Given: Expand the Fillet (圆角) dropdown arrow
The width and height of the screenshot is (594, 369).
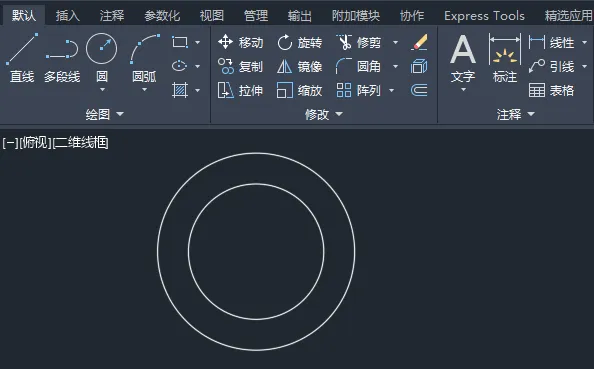Looking at the screenshot, I should tap(395, 66).
